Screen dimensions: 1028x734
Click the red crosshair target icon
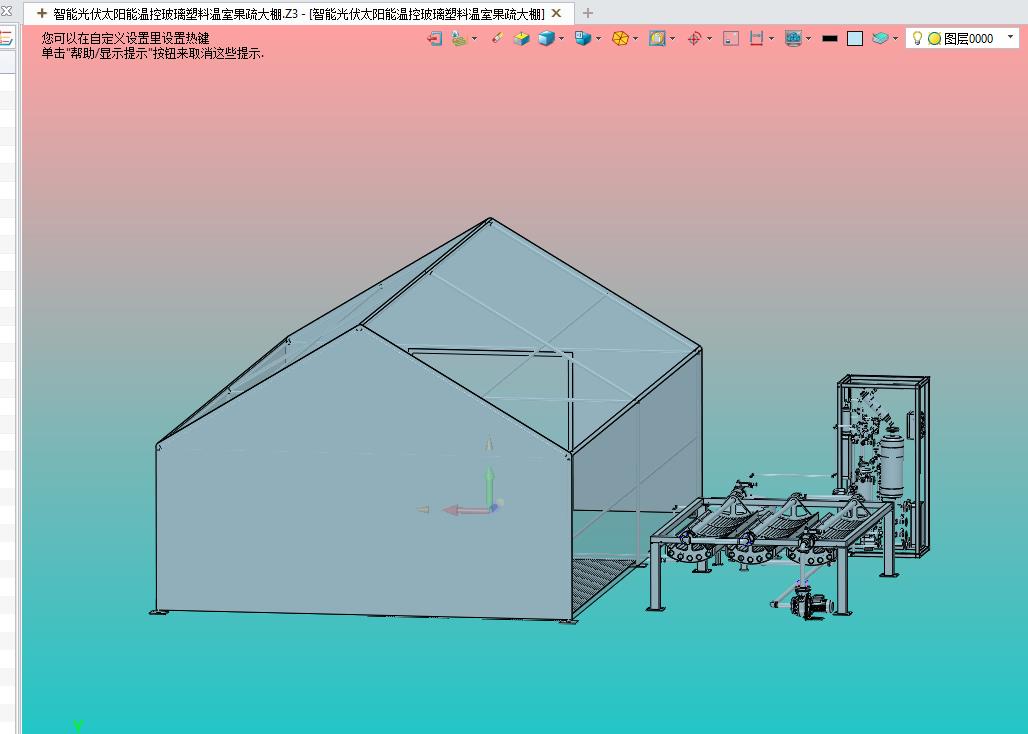pos(694,39)
